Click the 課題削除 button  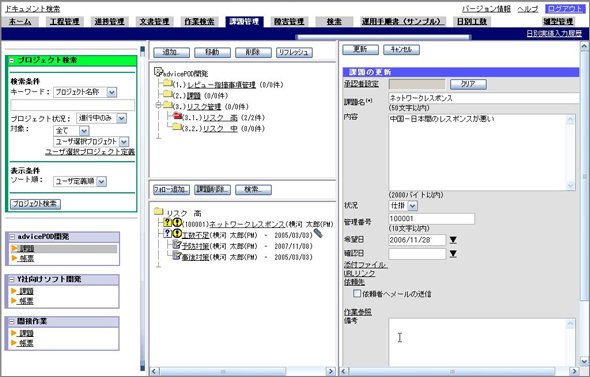click(x=212, y=190)
